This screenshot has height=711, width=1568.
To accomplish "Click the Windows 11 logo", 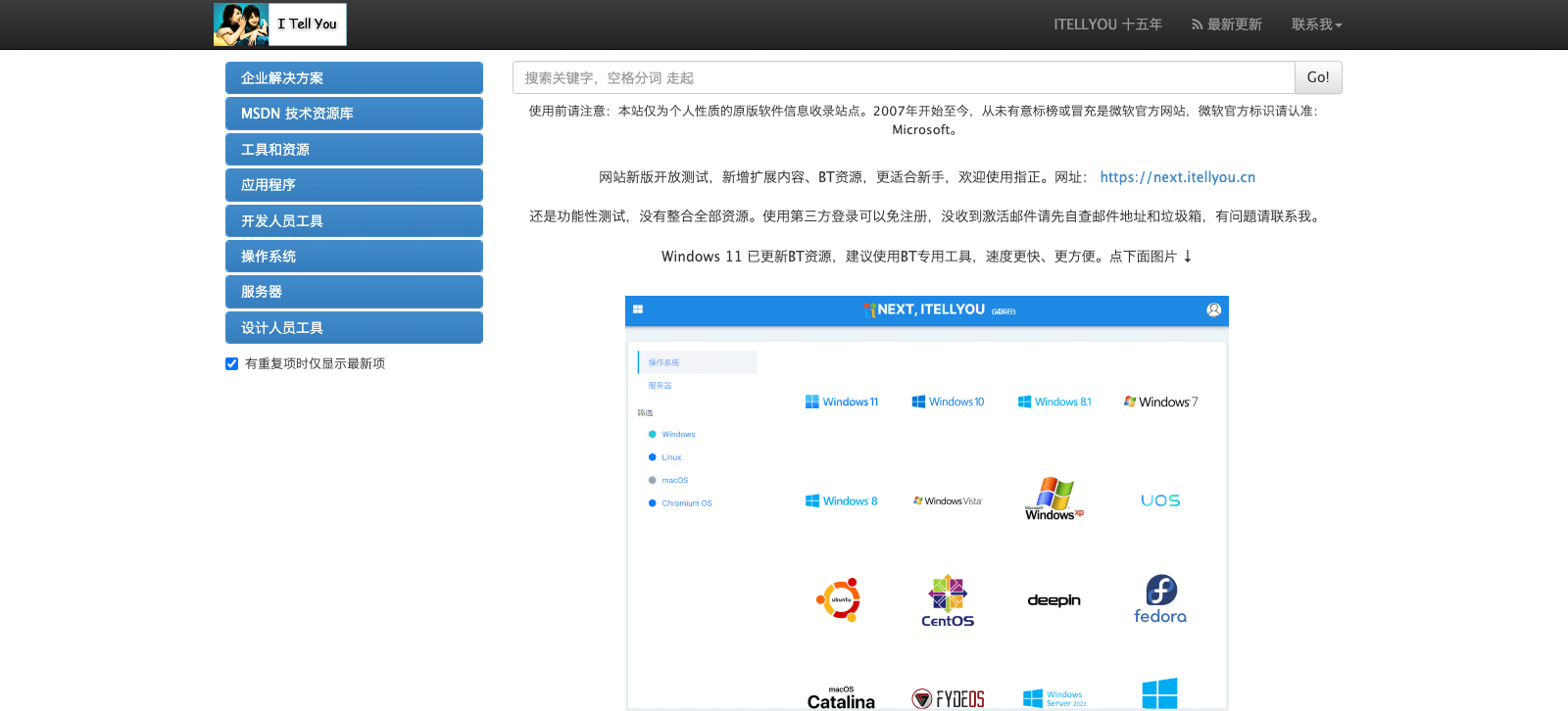I will [842, 402].
